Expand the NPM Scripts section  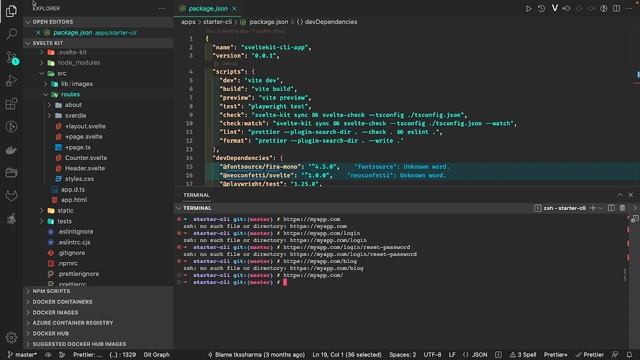click(98, 291)
